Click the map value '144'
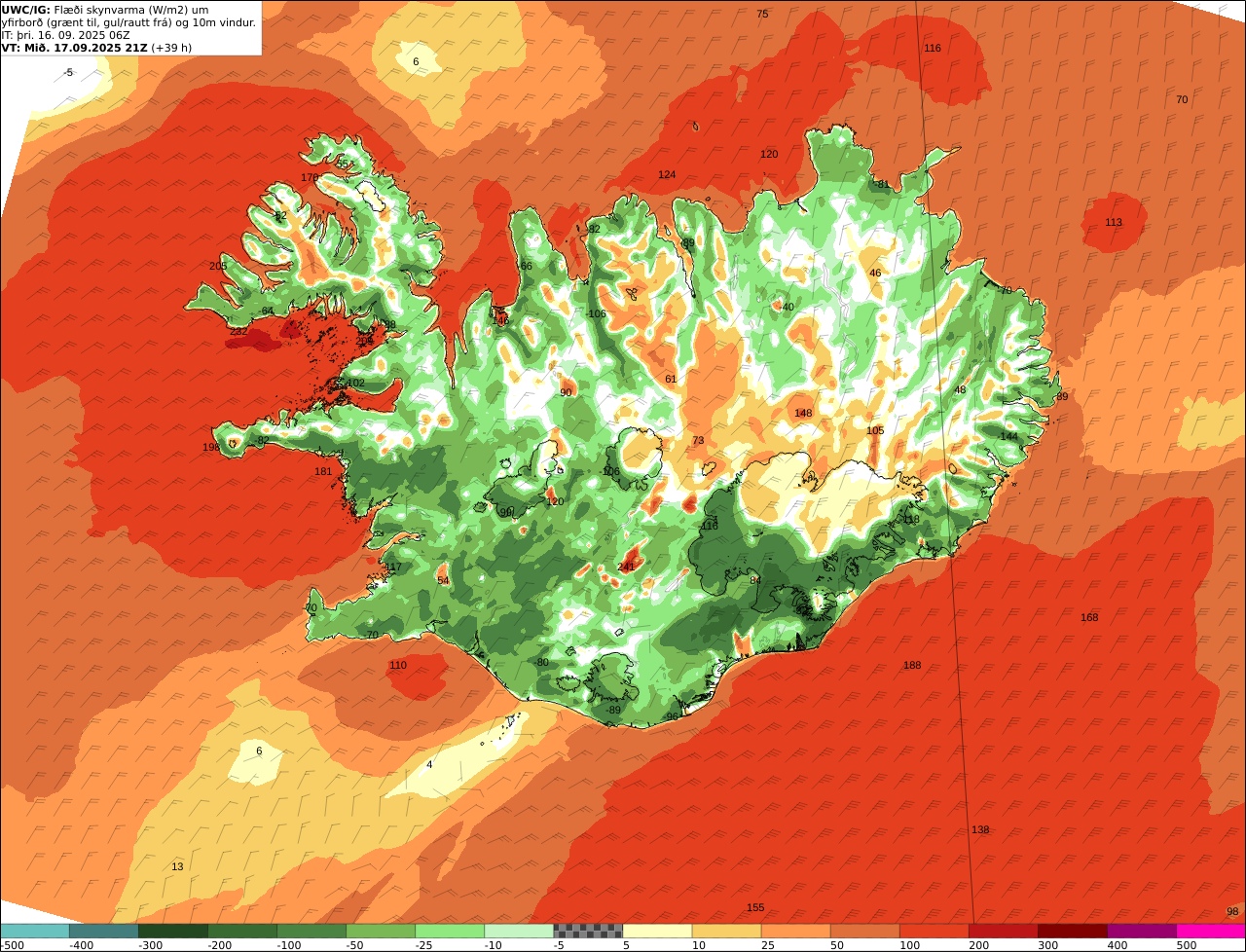The image size is (1246, 952). click(1008, 436)
